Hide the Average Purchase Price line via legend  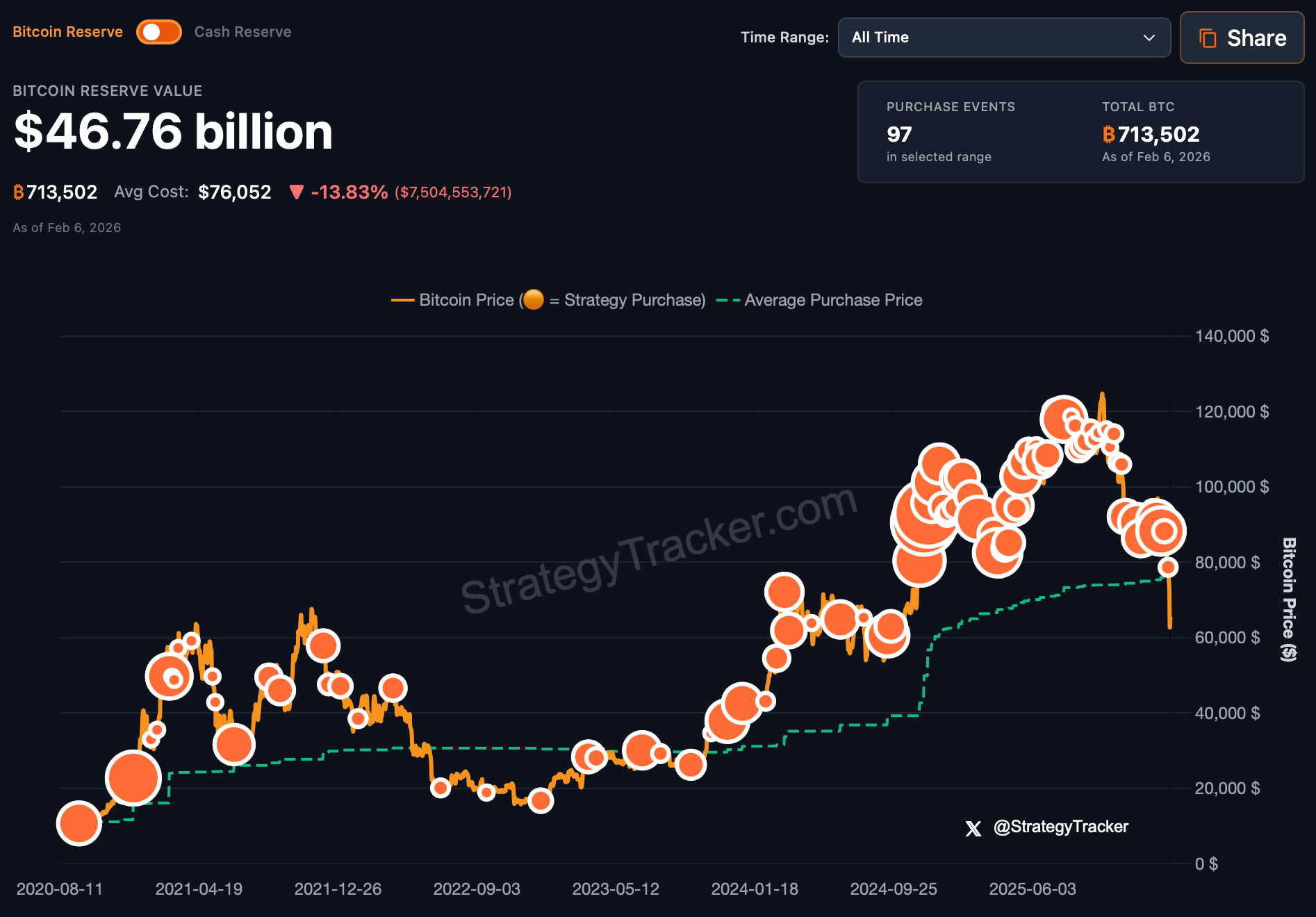click(833, 300)
